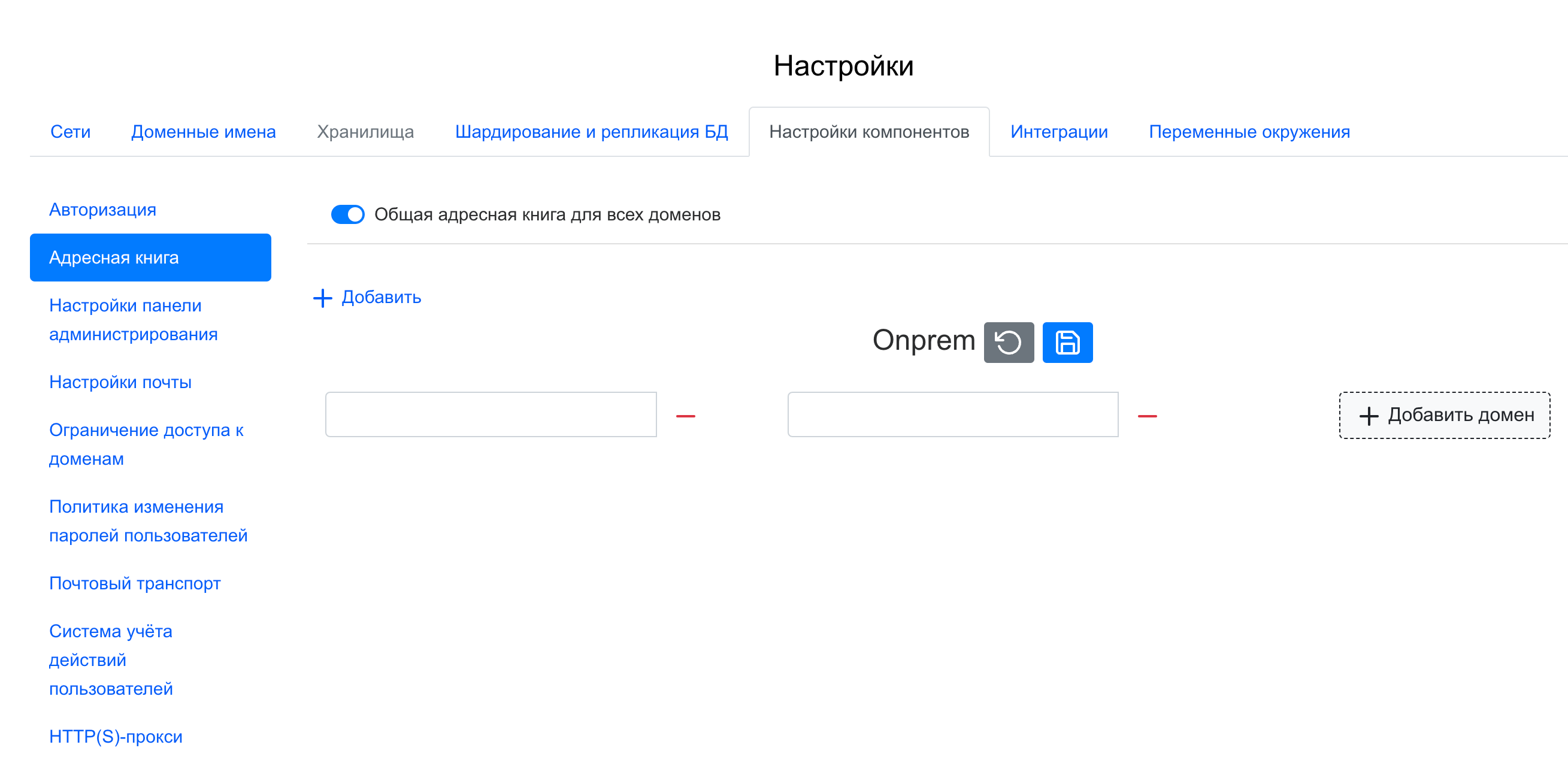Remove the first domain field via red minus
This screenshot has height=772, width=1568.
point(685,416)
